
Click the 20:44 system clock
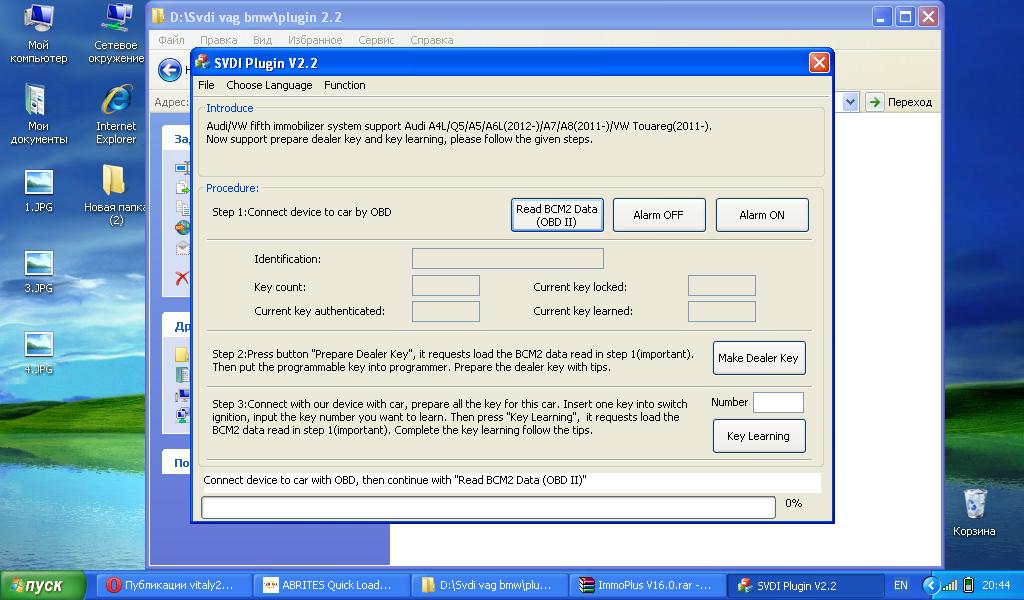[x=996, y=585]
